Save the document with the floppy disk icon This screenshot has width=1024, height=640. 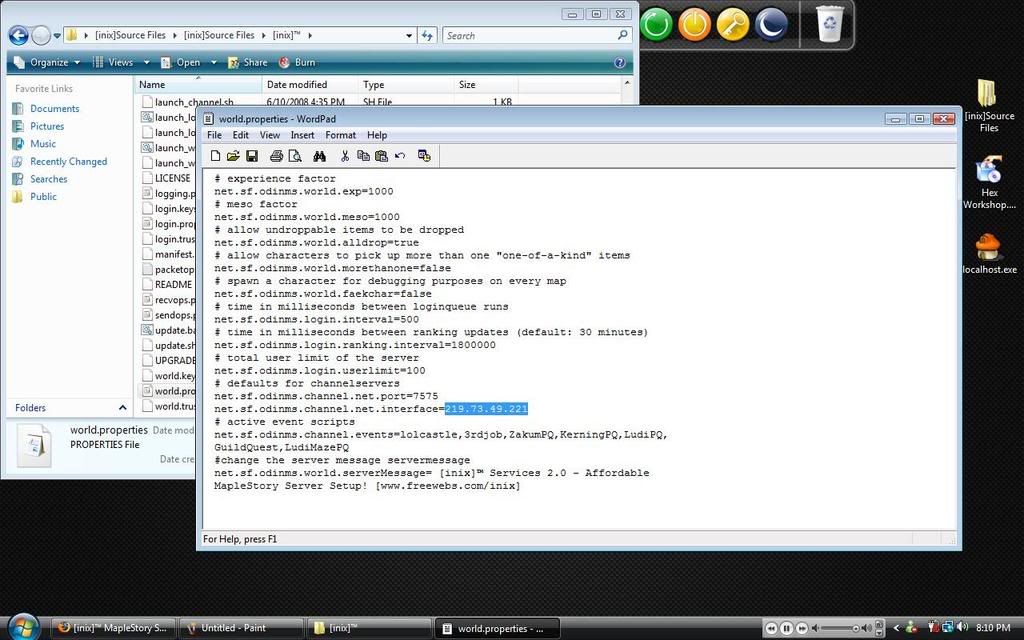[x=252, y=155]
